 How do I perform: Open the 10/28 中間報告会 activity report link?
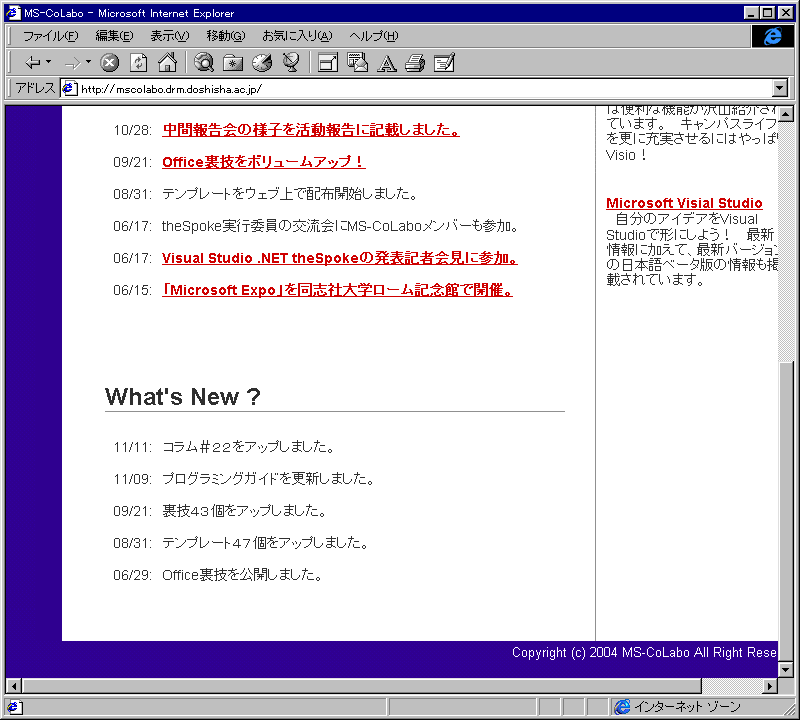click(x=311, y=130)
